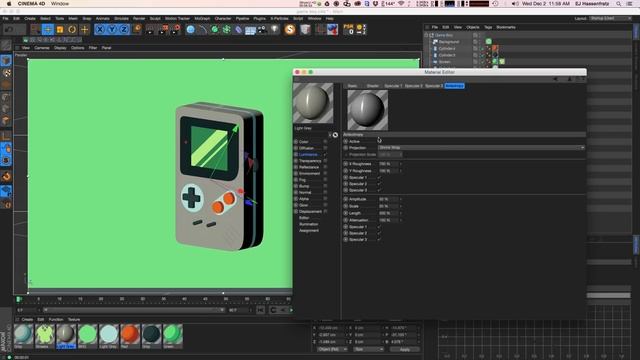Screen dimensions: 640x360
Task: Click the Apply button in coordinates
Action: click(x=404, y=349)
